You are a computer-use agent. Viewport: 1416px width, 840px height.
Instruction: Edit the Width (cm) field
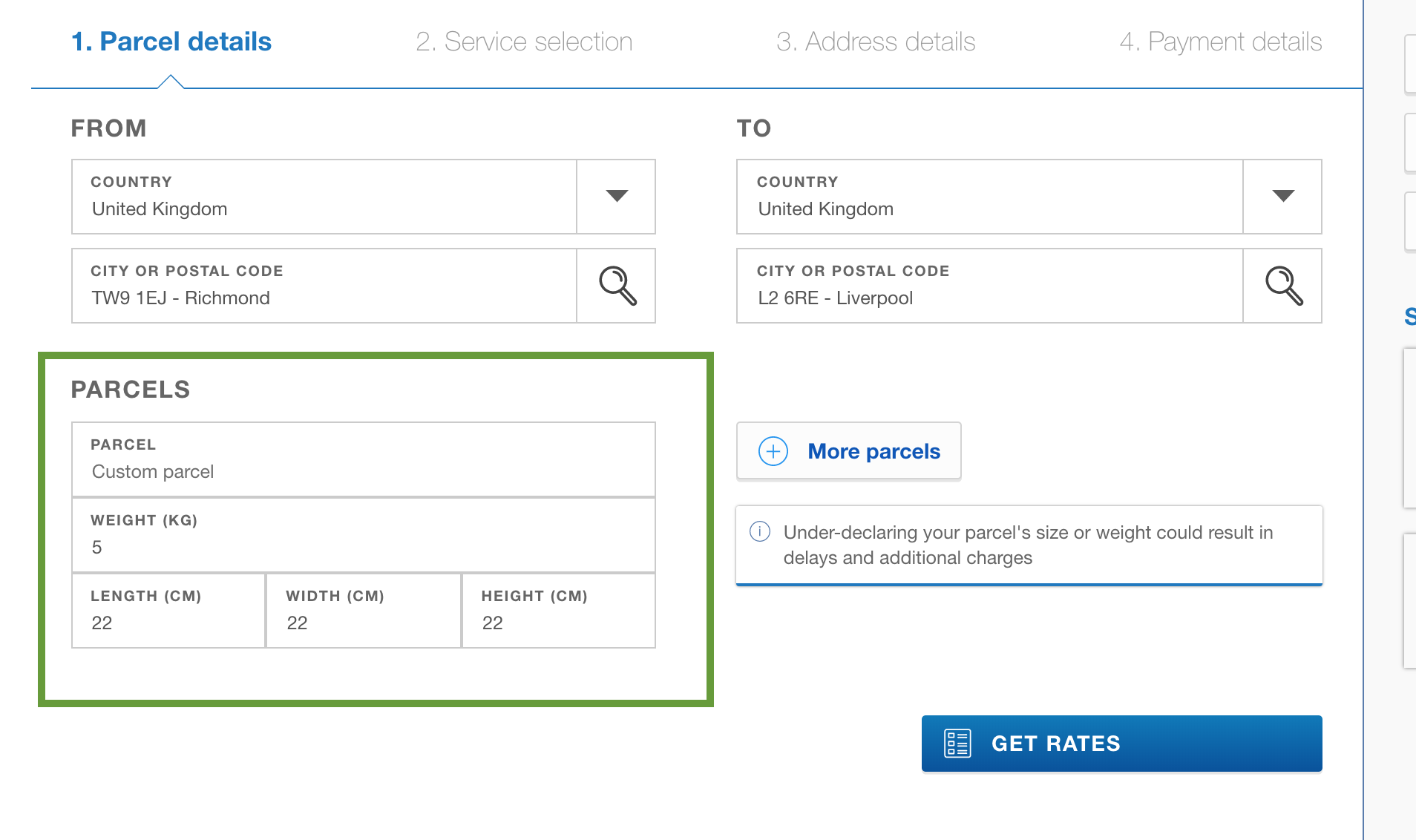[364, 611]
